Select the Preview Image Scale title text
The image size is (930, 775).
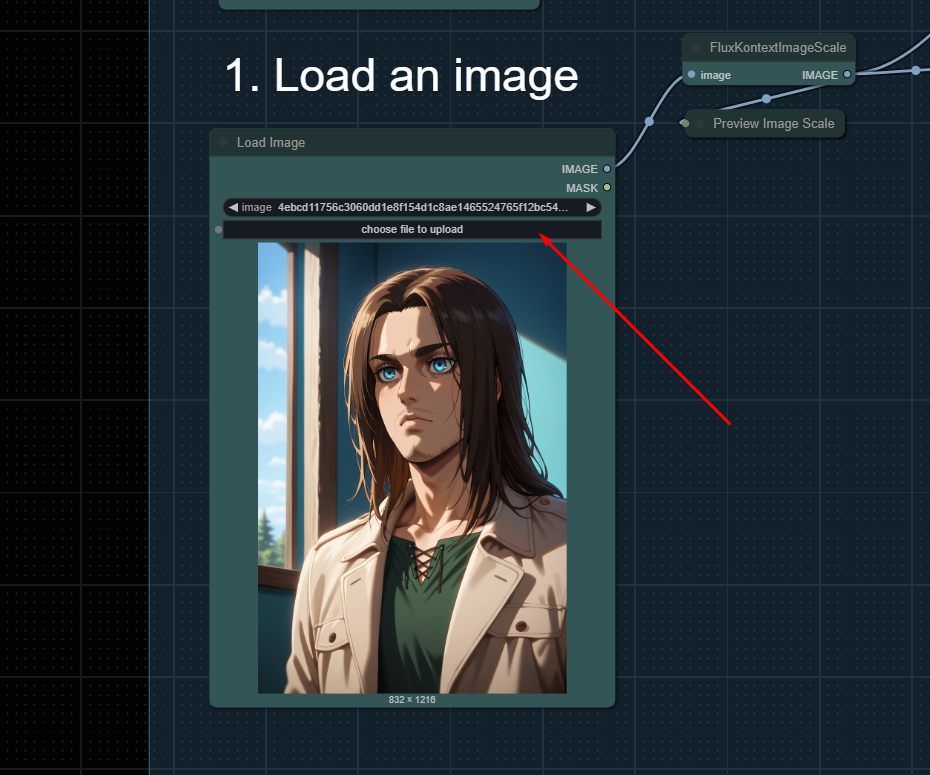(x=773, y=123)
